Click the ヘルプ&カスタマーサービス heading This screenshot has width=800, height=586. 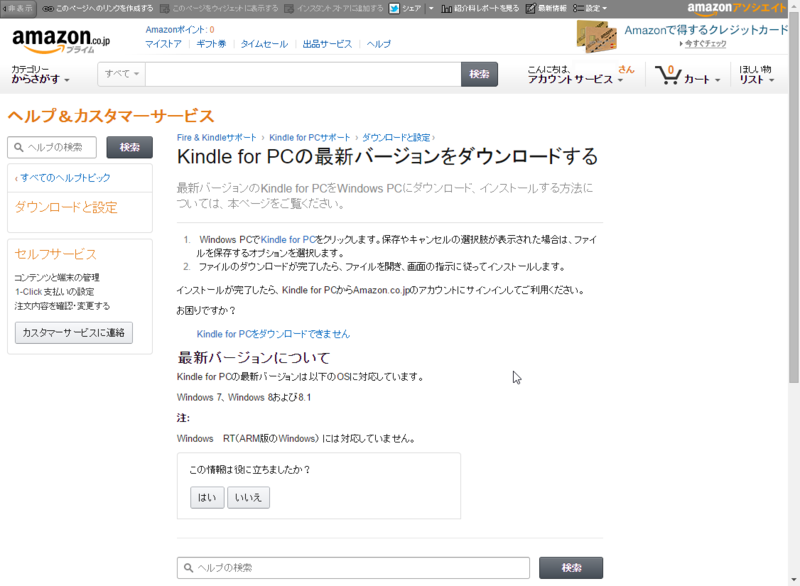pyautogui.click(x=111, y=116)
